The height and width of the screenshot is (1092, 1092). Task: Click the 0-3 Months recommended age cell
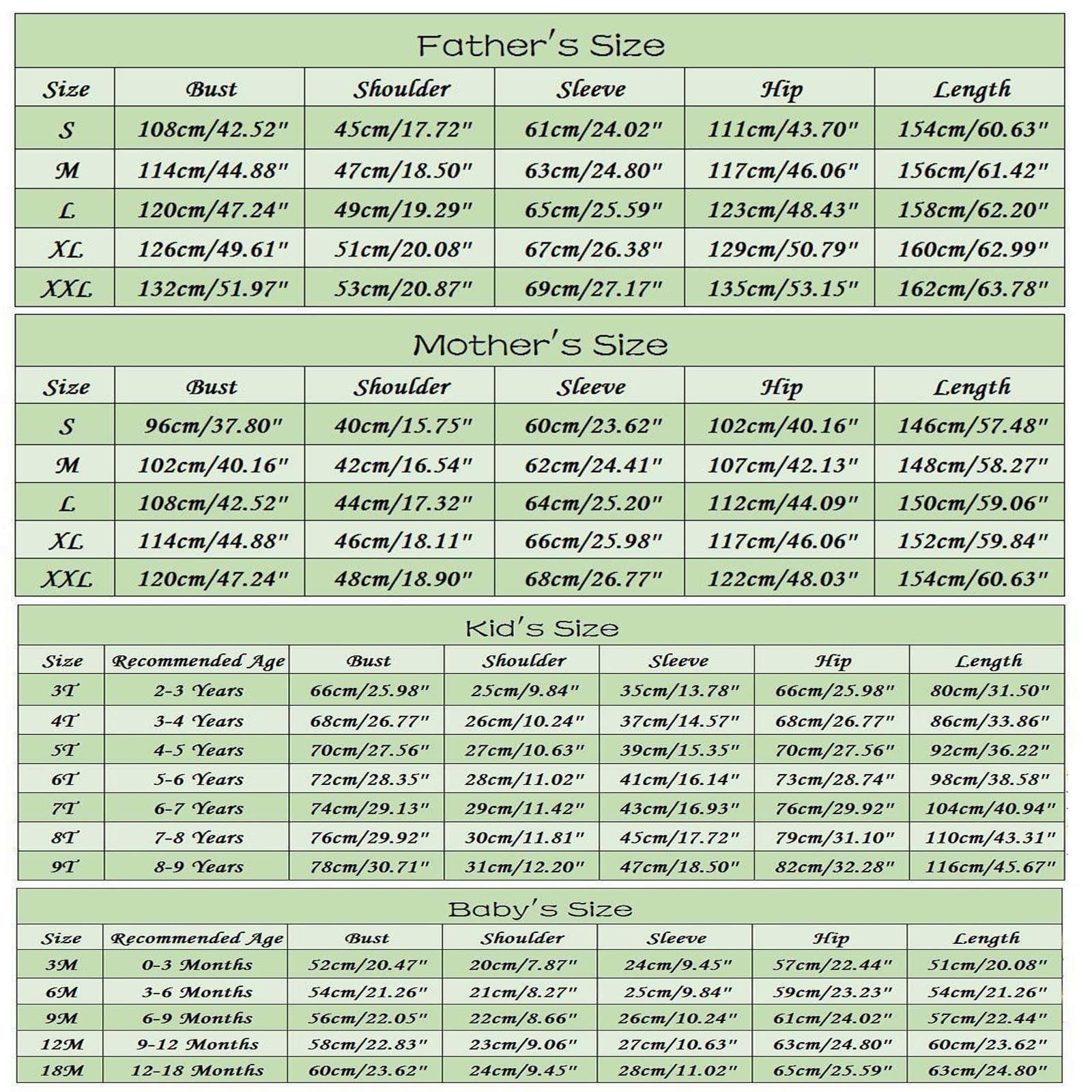click(197, 965)
